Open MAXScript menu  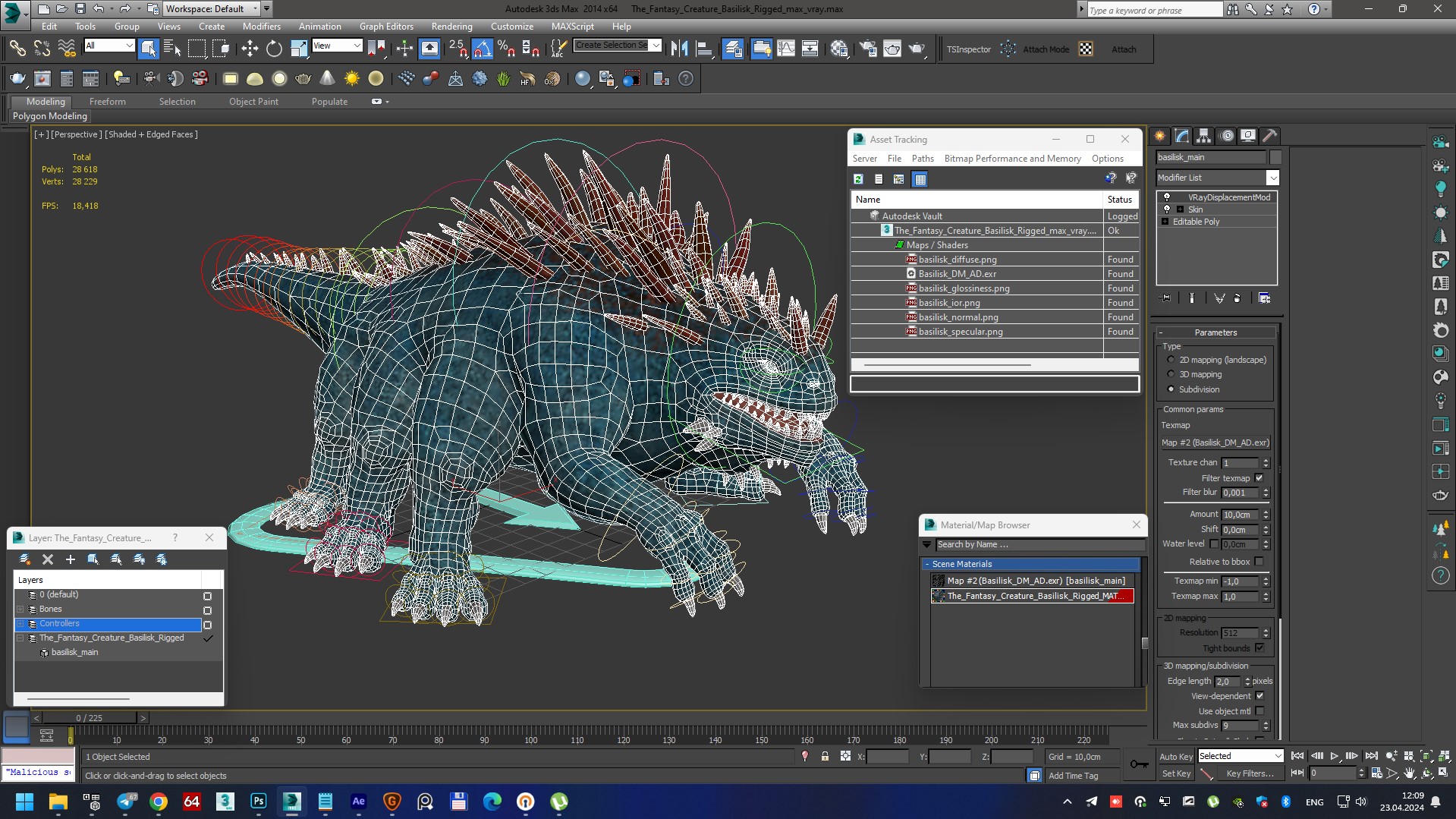pos(572,26)
